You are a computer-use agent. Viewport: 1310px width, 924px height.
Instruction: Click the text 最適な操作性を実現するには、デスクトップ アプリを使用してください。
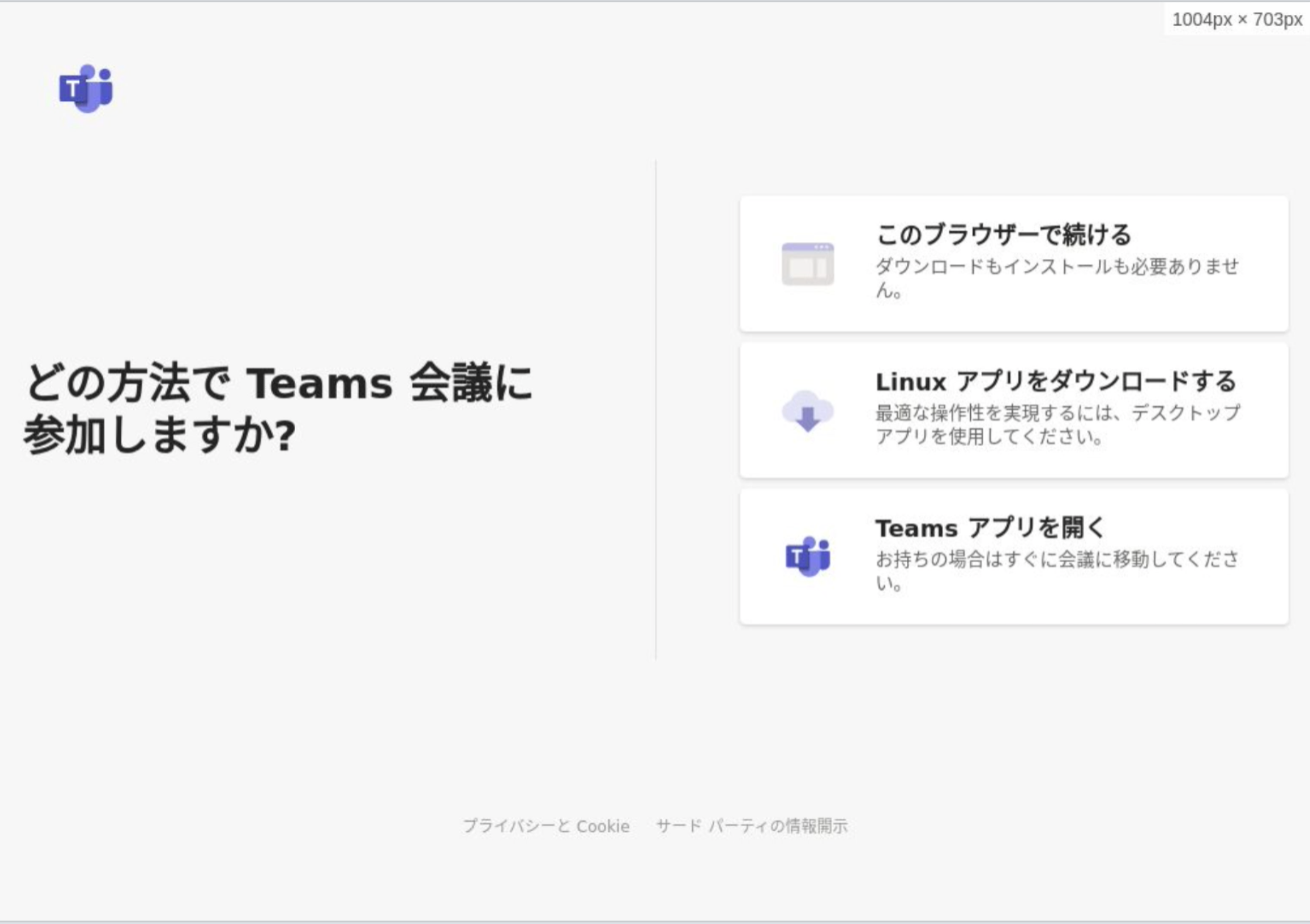tap(1057, 425)
